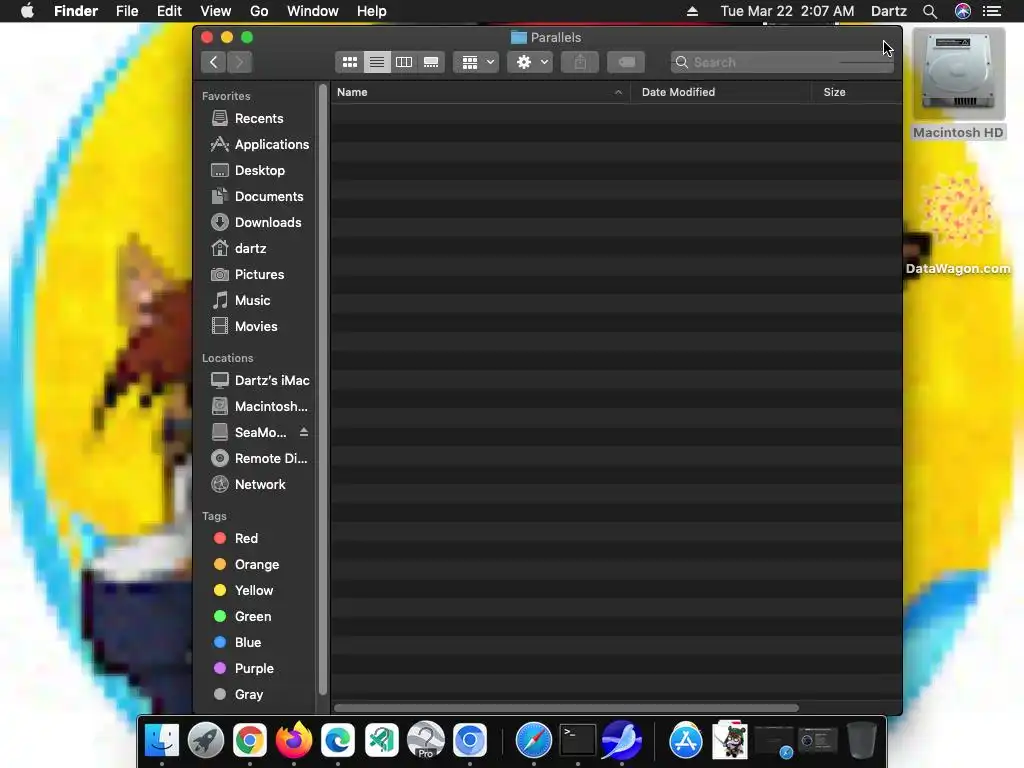Open Finder from the Dock

click(x=161, y=740)
